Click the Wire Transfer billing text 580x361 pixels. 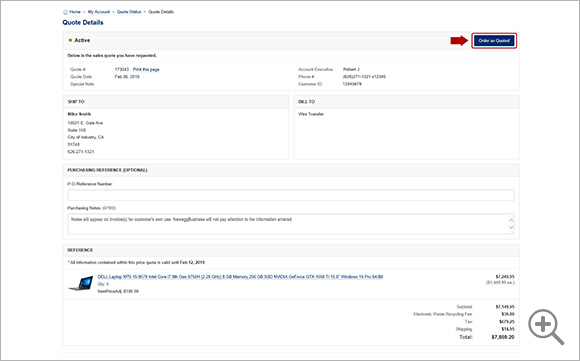pos(311,114)
